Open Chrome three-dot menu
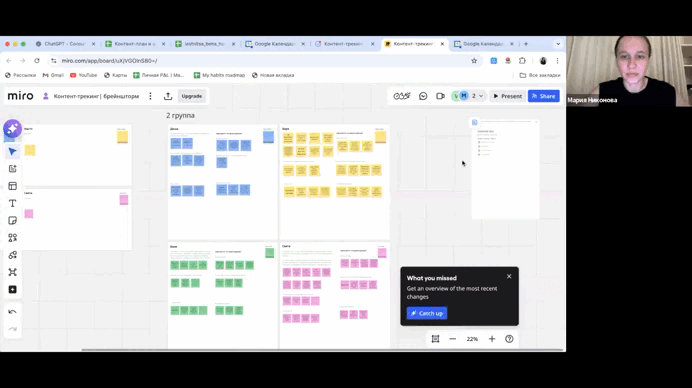This screenshot has height=388, width=692. click(x=557, y=60)
